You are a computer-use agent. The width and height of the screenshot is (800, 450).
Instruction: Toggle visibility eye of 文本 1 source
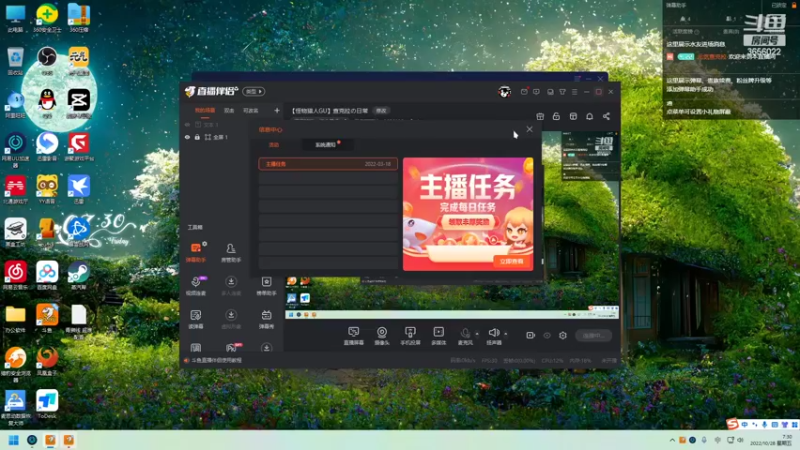coord(187,124)
